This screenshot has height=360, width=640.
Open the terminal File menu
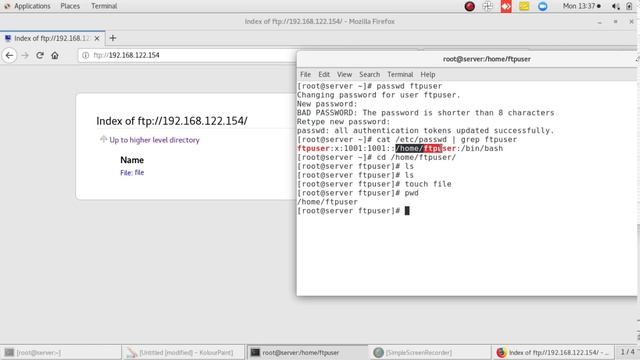coord(305,74)
